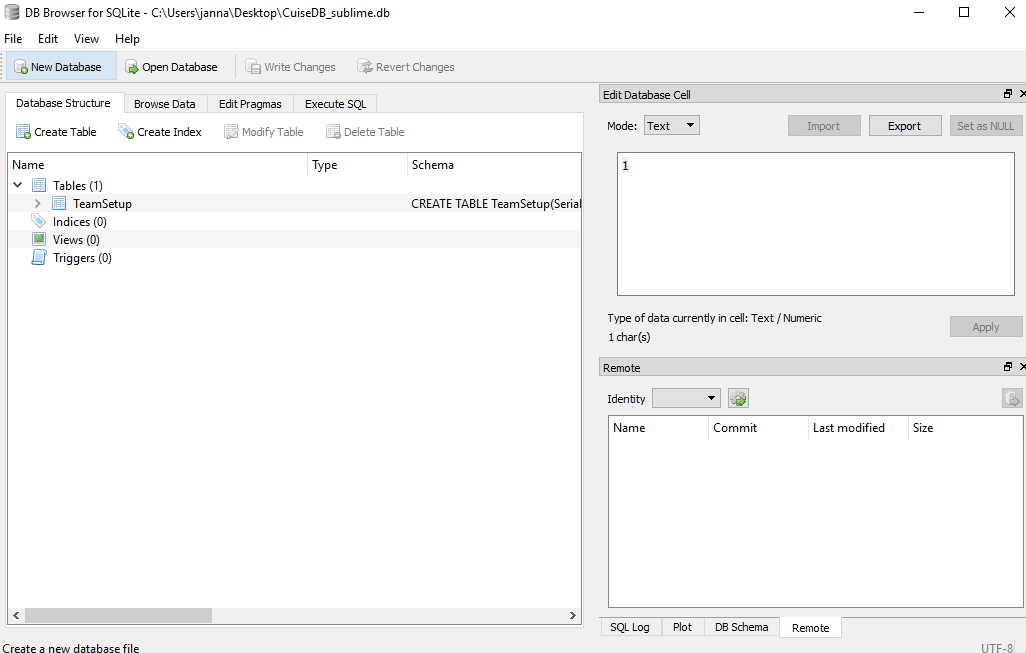Click the DB Browser app icon in title bar
The height and width of the screenshot is (653, 1026).
[12, 12]
